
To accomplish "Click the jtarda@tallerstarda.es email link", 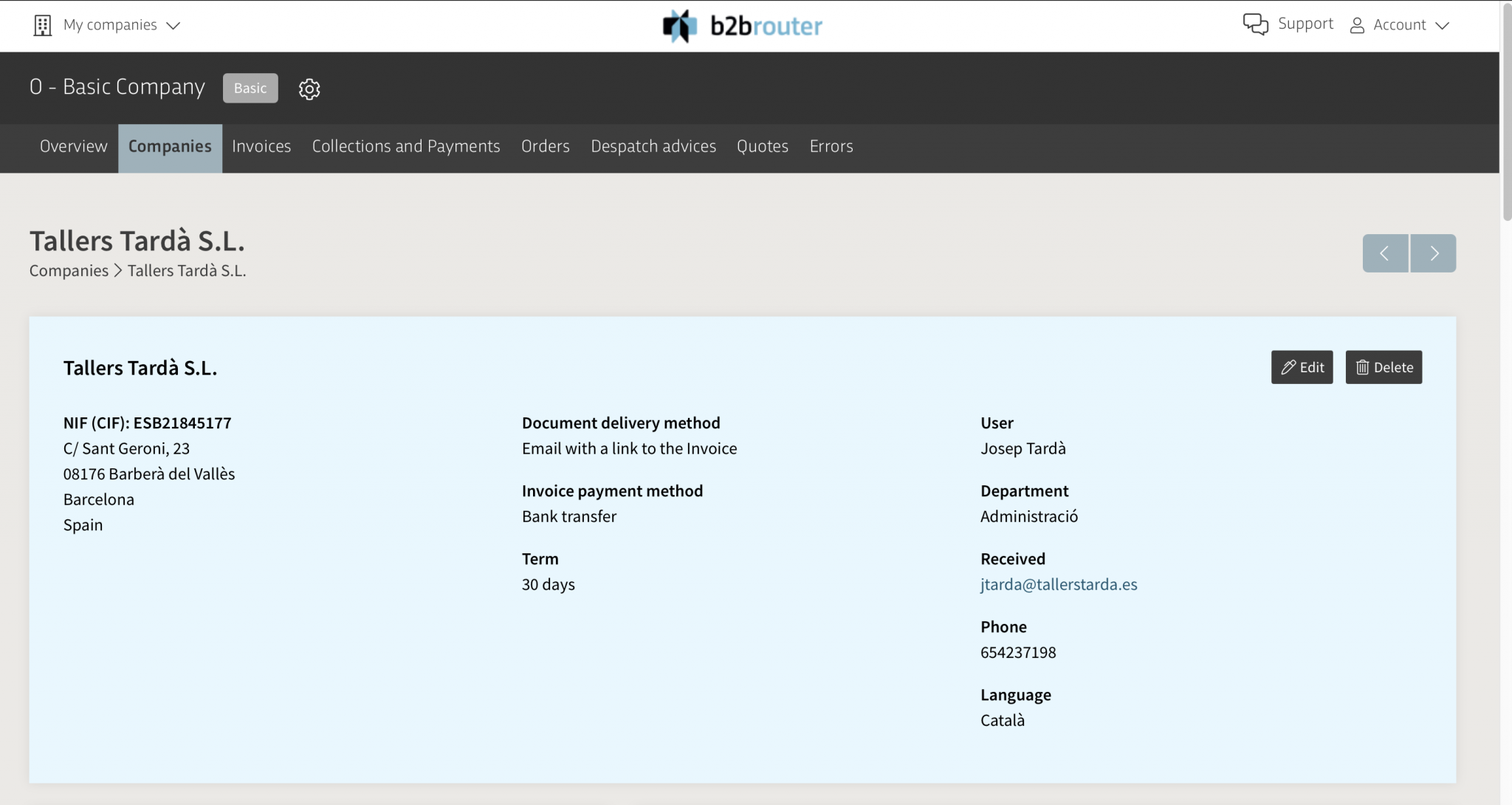I will pyautogui.click(x=1059, y=584).
